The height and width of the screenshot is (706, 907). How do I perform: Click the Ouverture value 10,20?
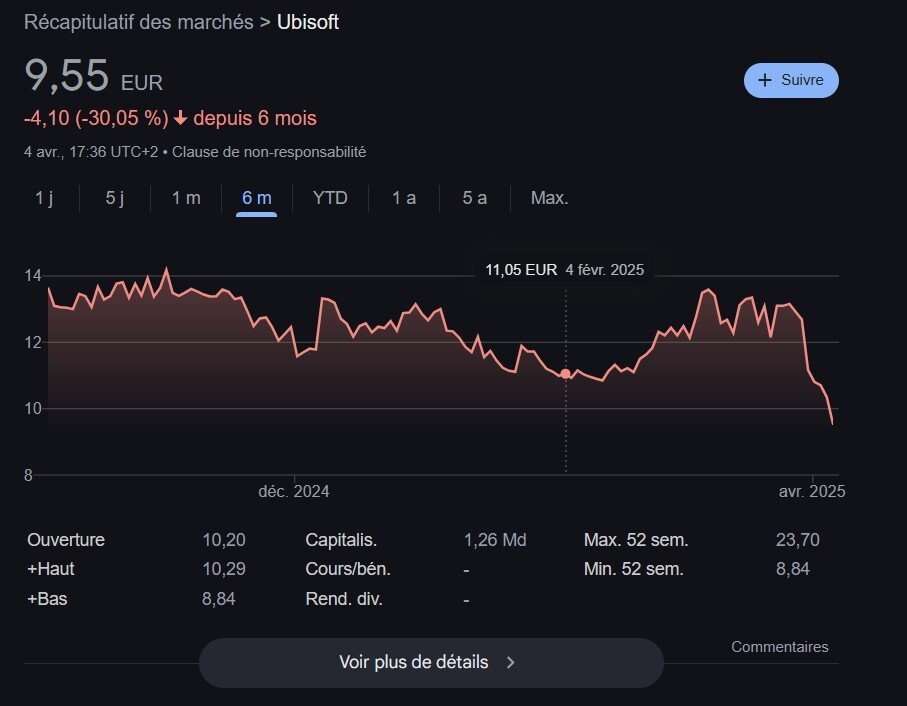click(224, 540)
